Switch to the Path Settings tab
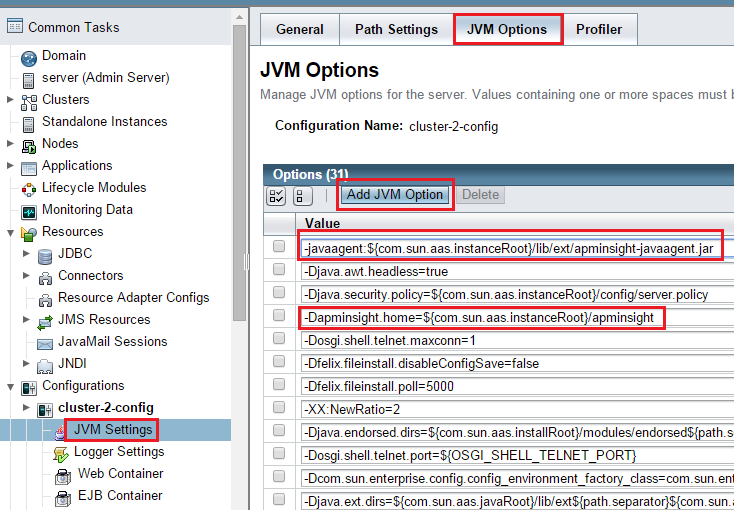The image size is (734, 510). (396, 29)
